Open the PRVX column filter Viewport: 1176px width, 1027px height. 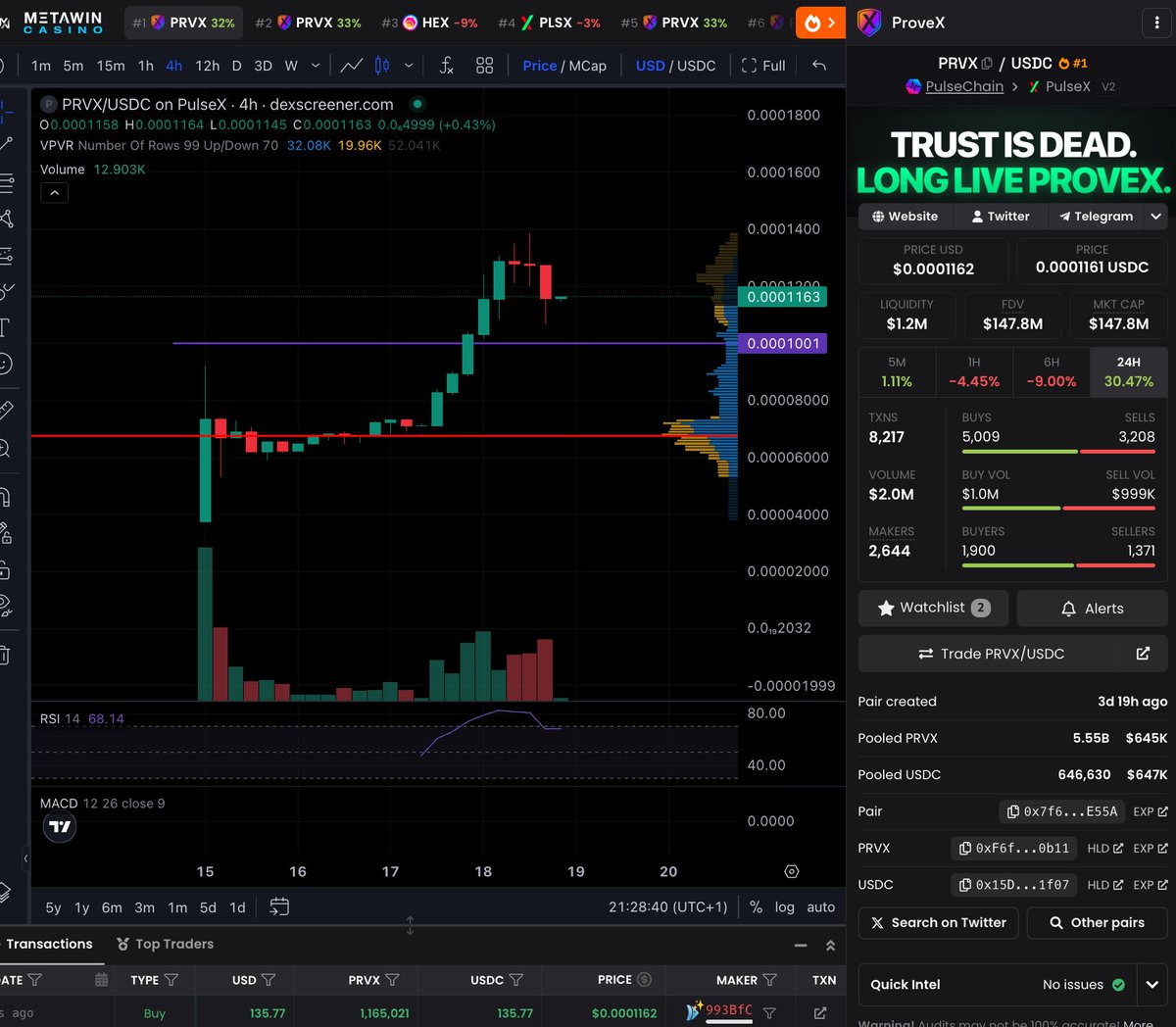392,980
